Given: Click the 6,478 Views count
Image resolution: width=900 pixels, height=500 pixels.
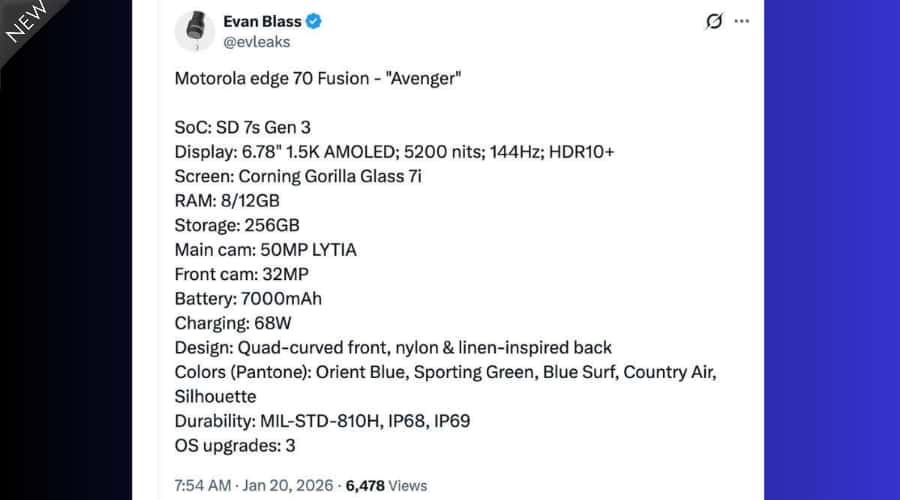Looking at the screenshot, I should [x=386, y=486].
